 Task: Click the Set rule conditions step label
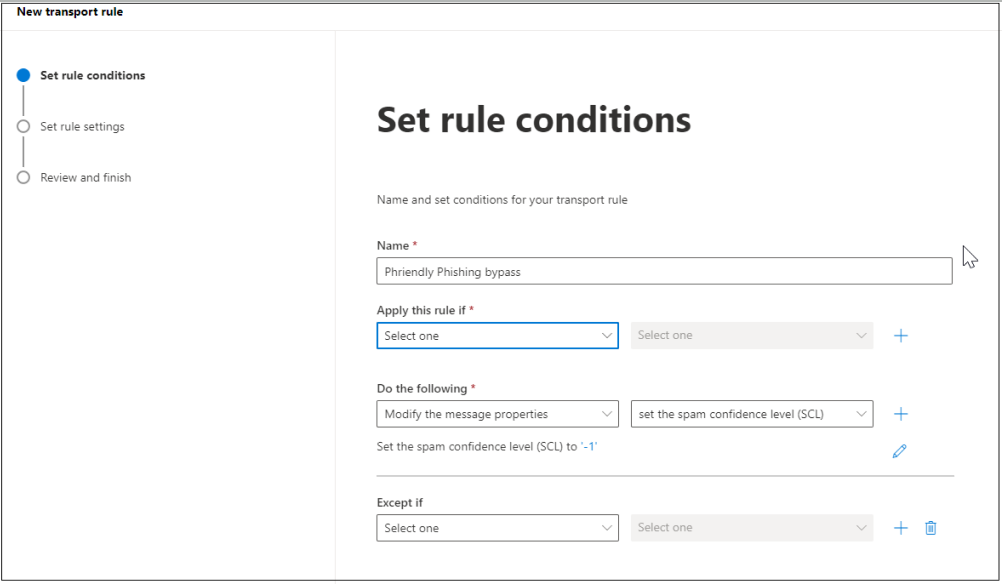tap(93, 75)
